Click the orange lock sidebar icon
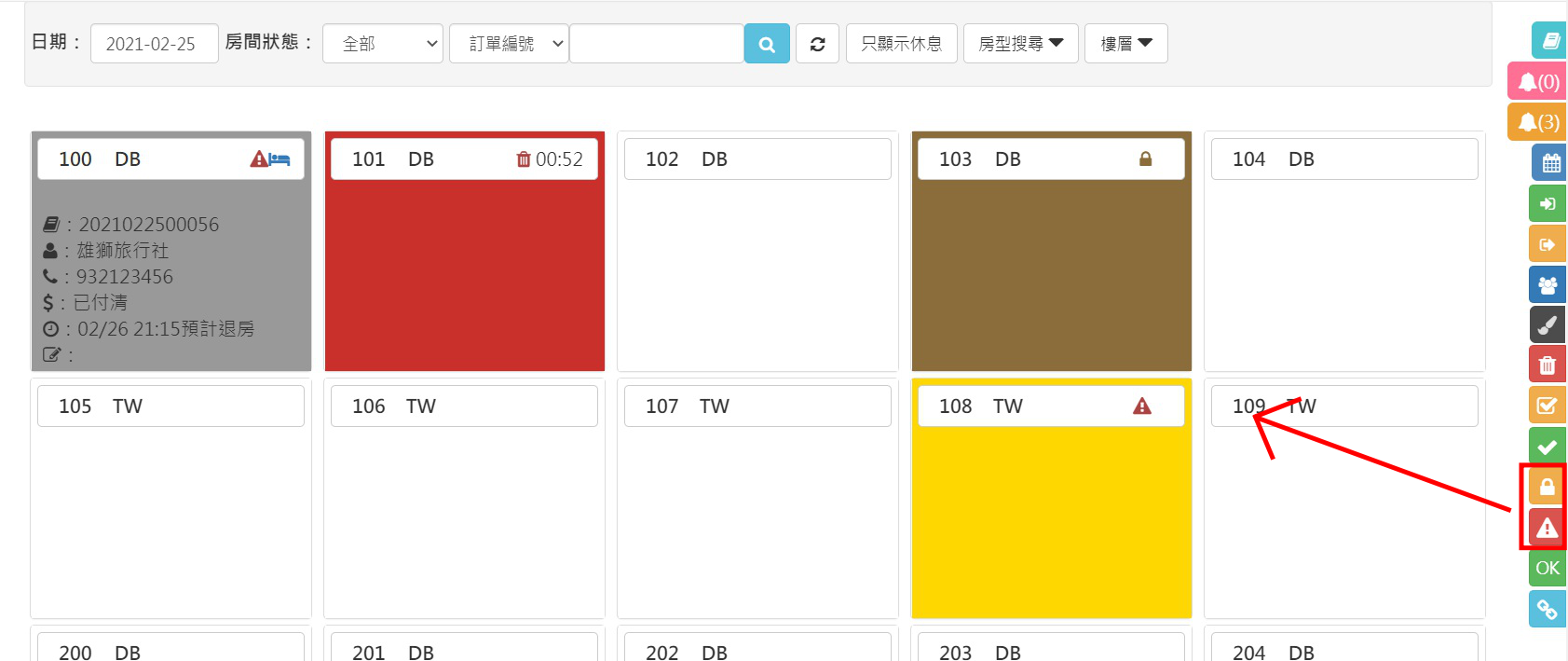 coord(1548,487)
